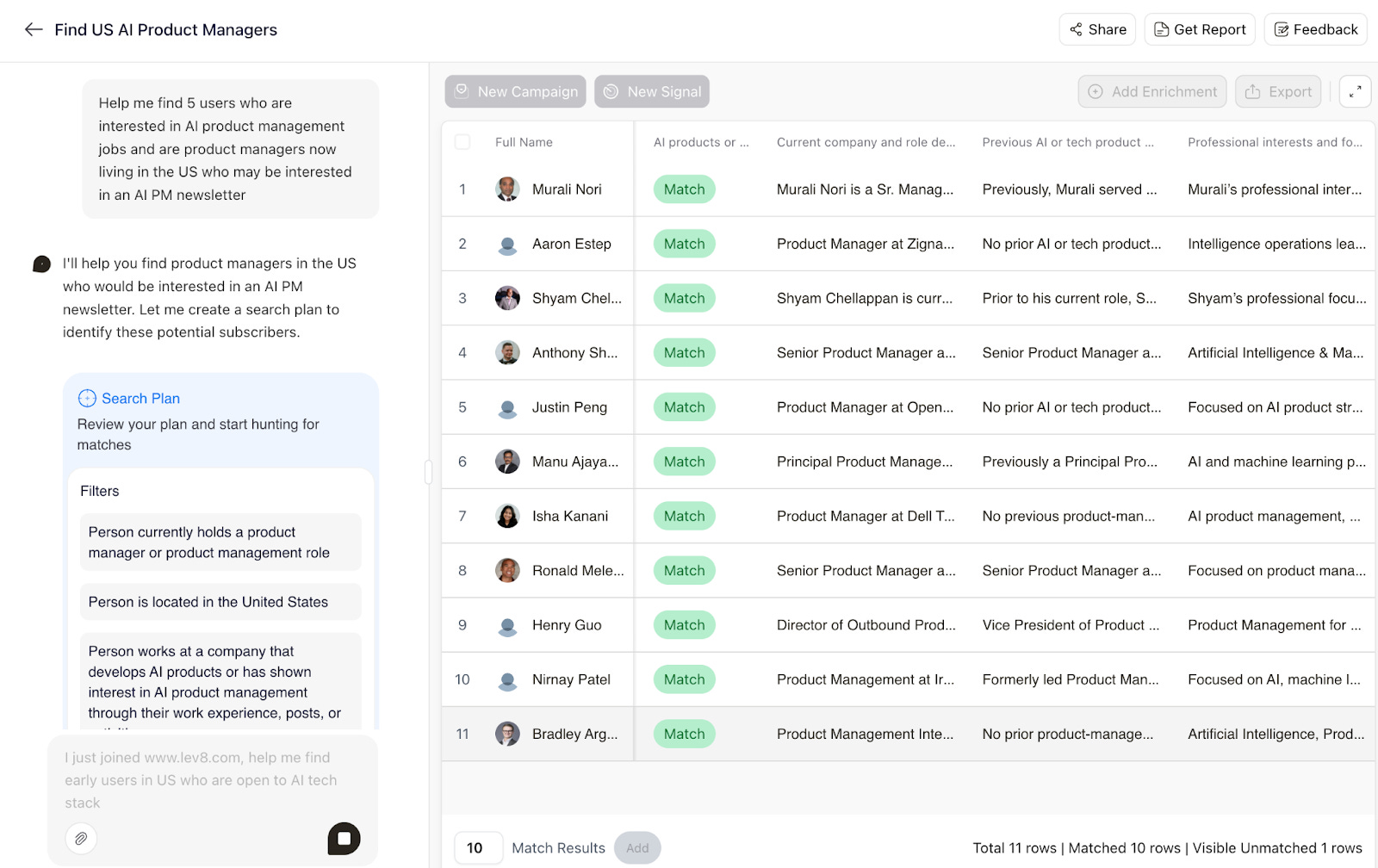
Task: Click the attachment paperclip icon
Action: (81, 838)
